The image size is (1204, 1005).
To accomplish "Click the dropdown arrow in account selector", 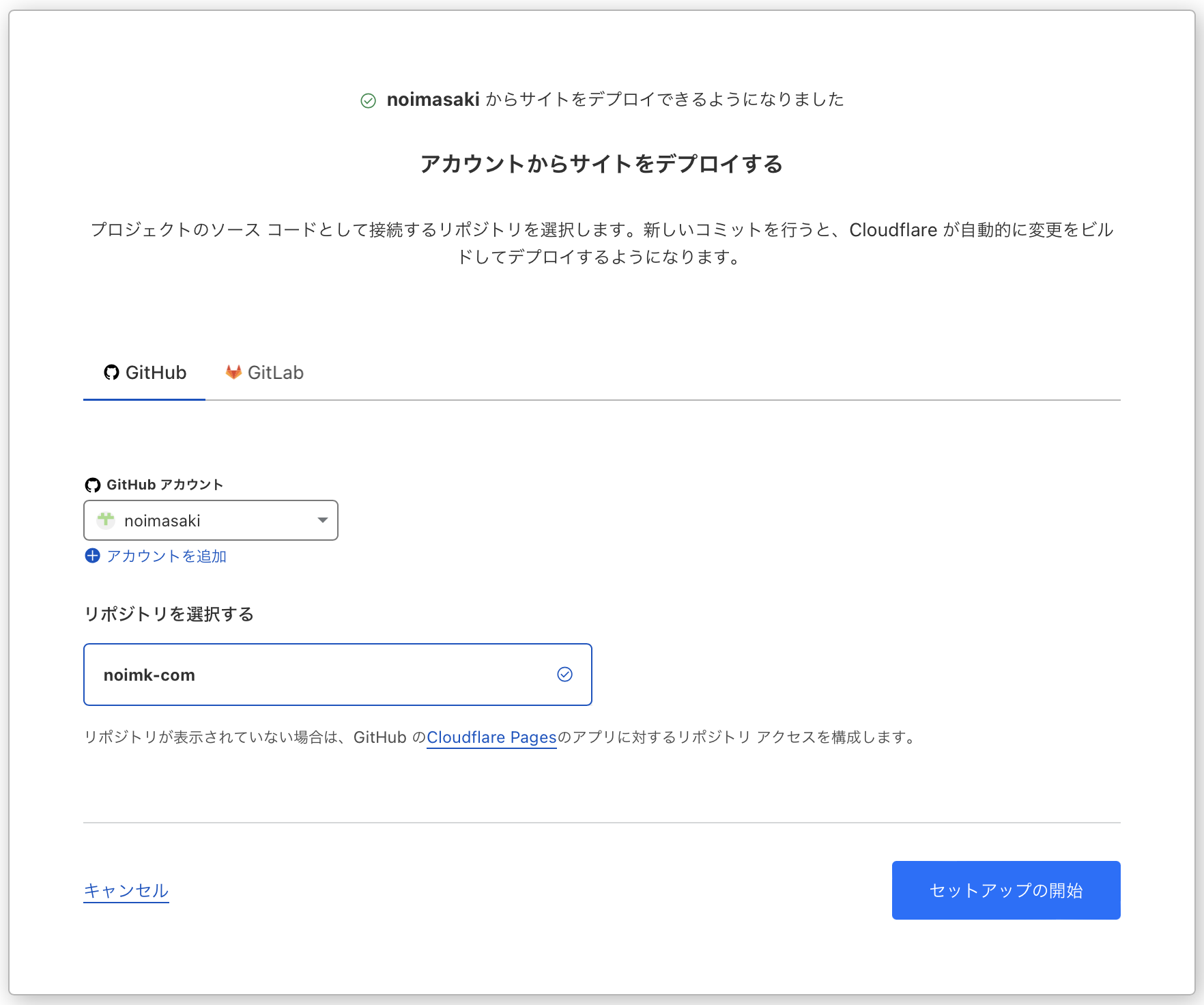I will [323, 520].
